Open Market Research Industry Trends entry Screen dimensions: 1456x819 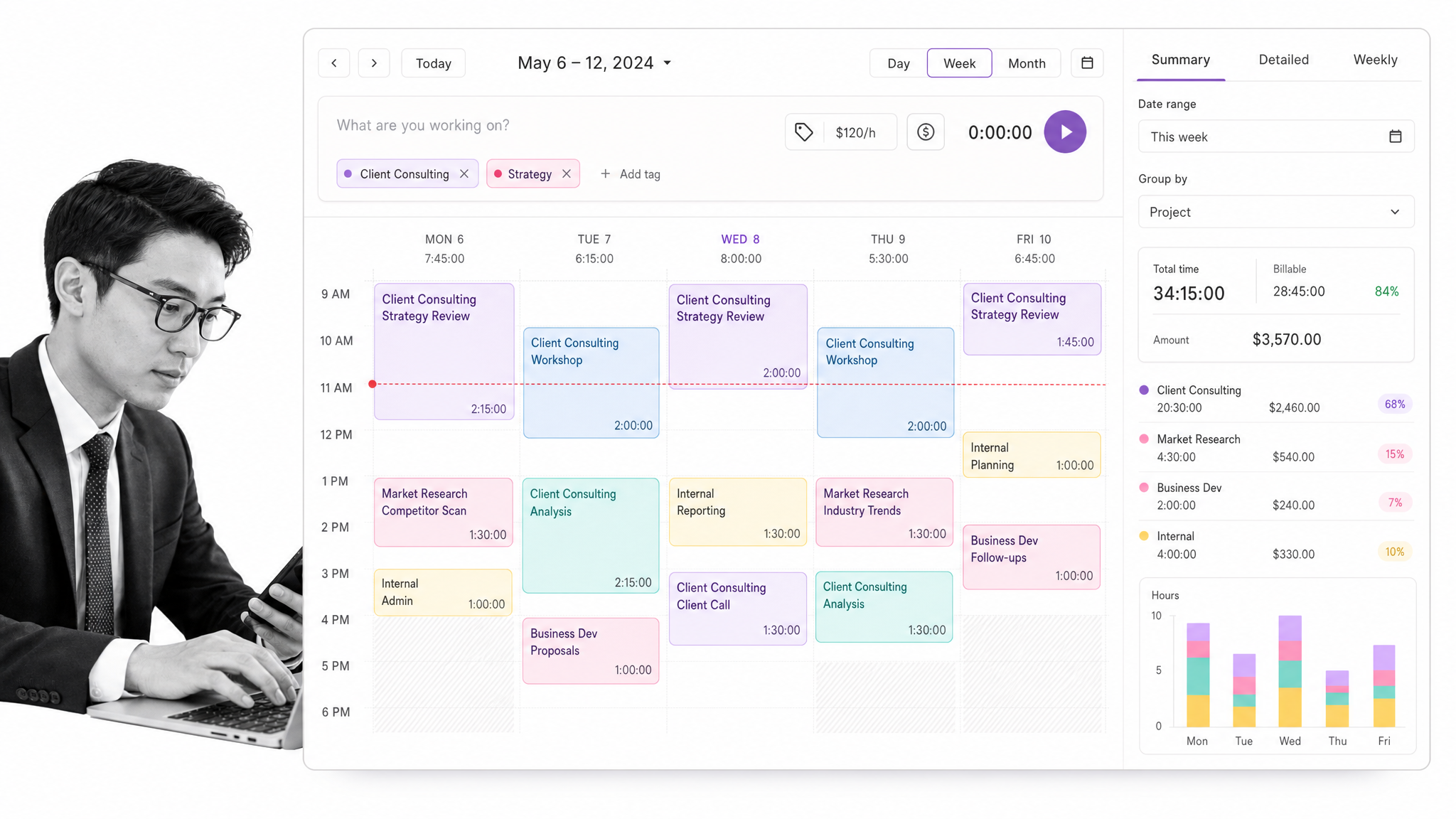(x=884, y=512)
